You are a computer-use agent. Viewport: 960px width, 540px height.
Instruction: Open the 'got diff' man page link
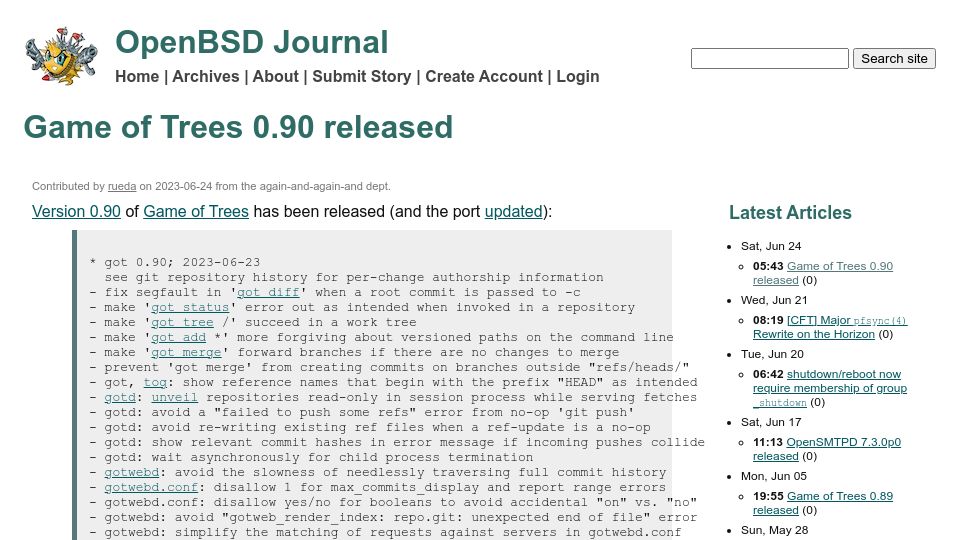tap(268, 292)
